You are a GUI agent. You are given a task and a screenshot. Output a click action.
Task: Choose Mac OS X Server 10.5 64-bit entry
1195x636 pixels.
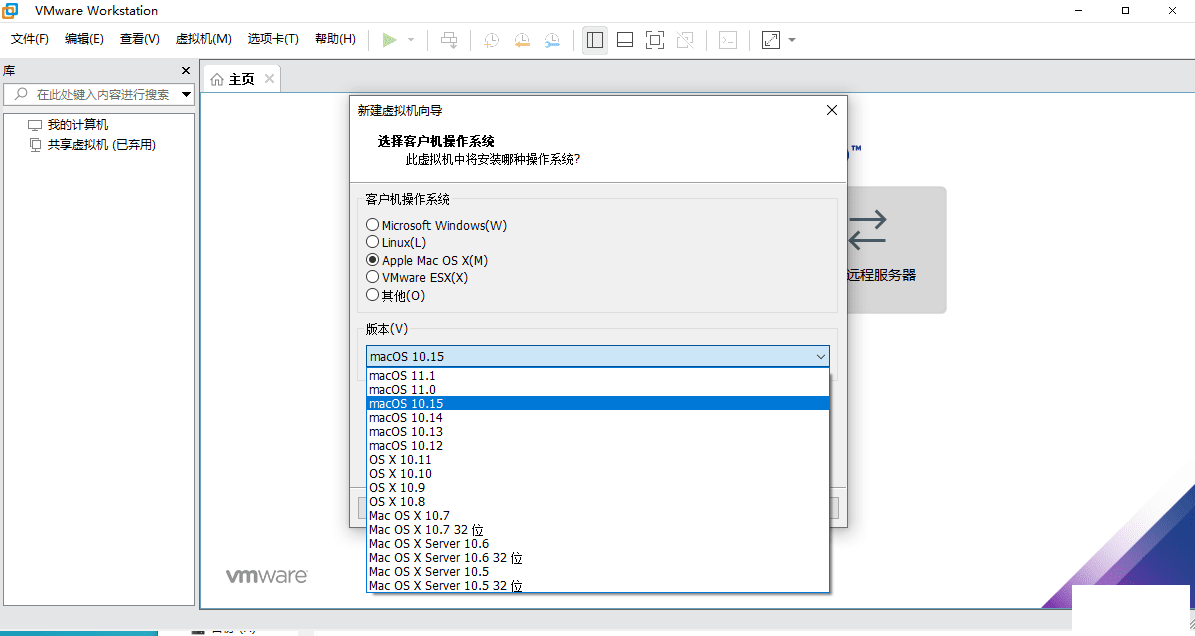[598, 572]
